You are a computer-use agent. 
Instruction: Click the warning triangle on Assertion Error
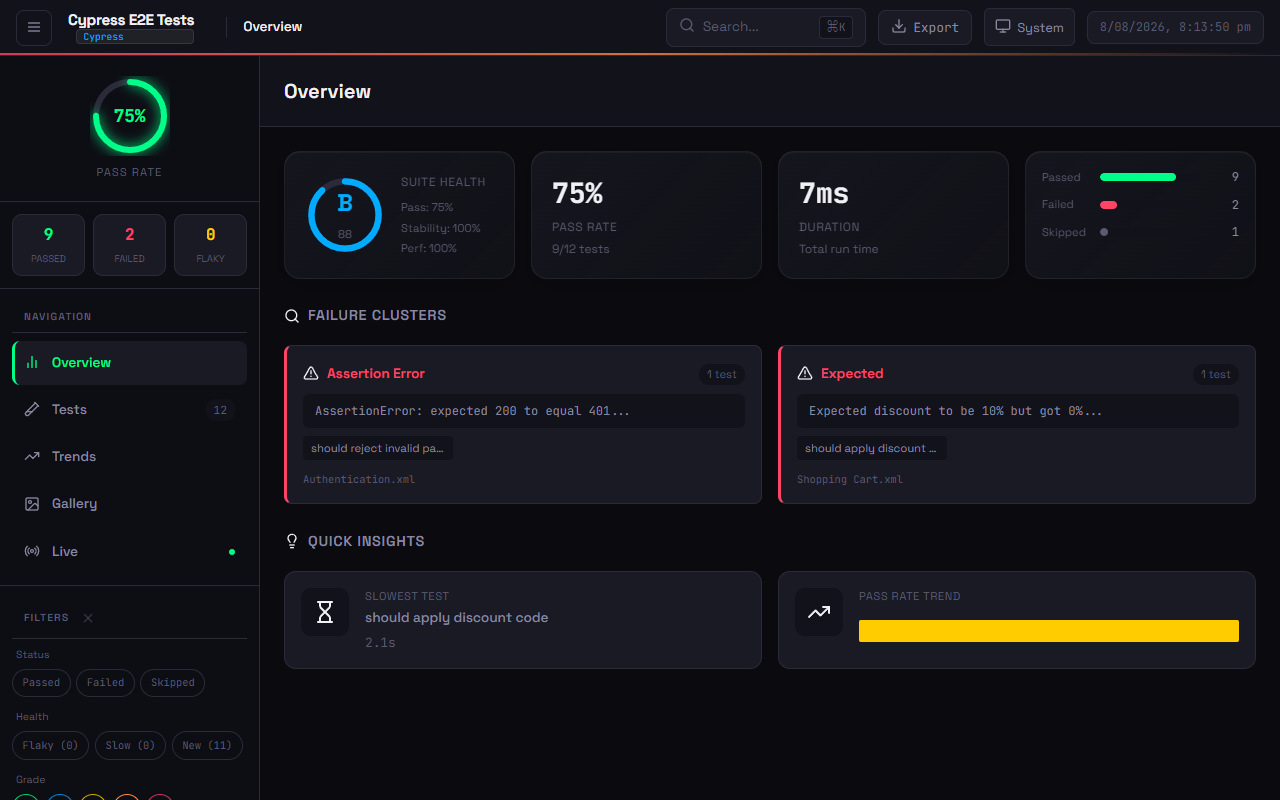click(311, 373)
